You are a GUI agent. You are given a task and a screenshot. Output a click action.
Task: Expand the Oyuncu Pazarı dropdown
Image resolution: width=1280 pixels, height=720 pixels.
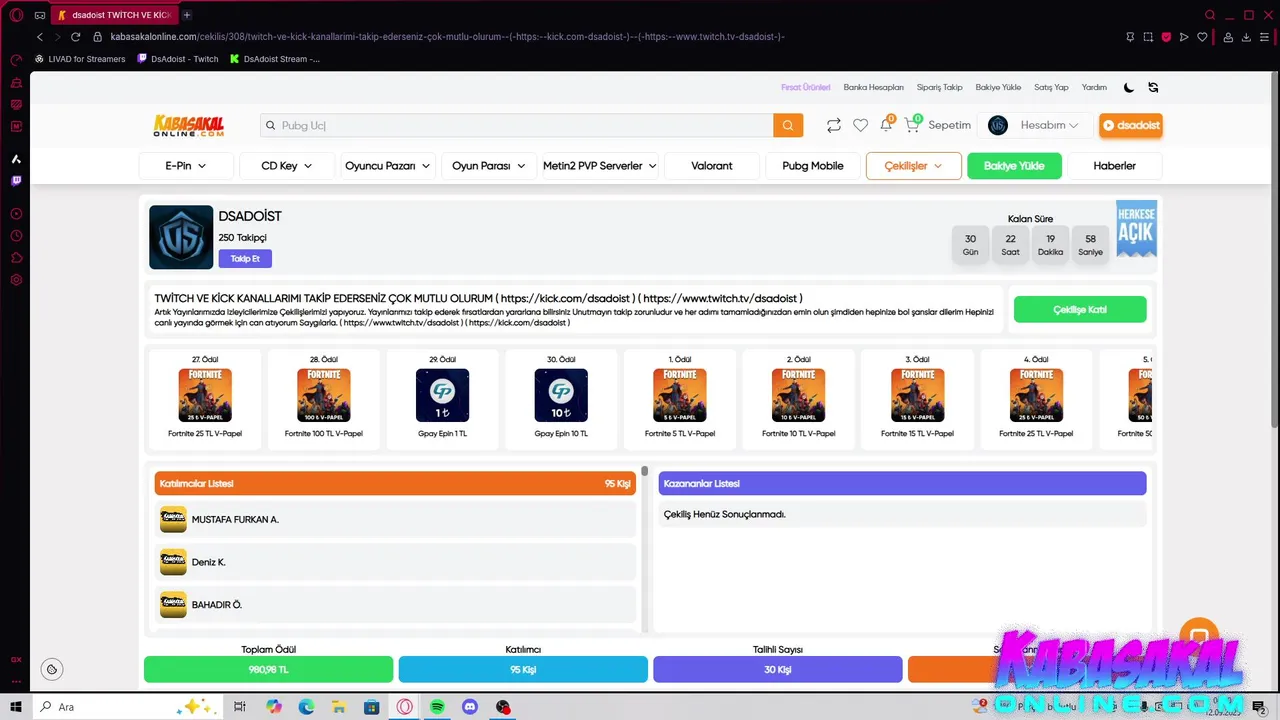pos(388,166)
